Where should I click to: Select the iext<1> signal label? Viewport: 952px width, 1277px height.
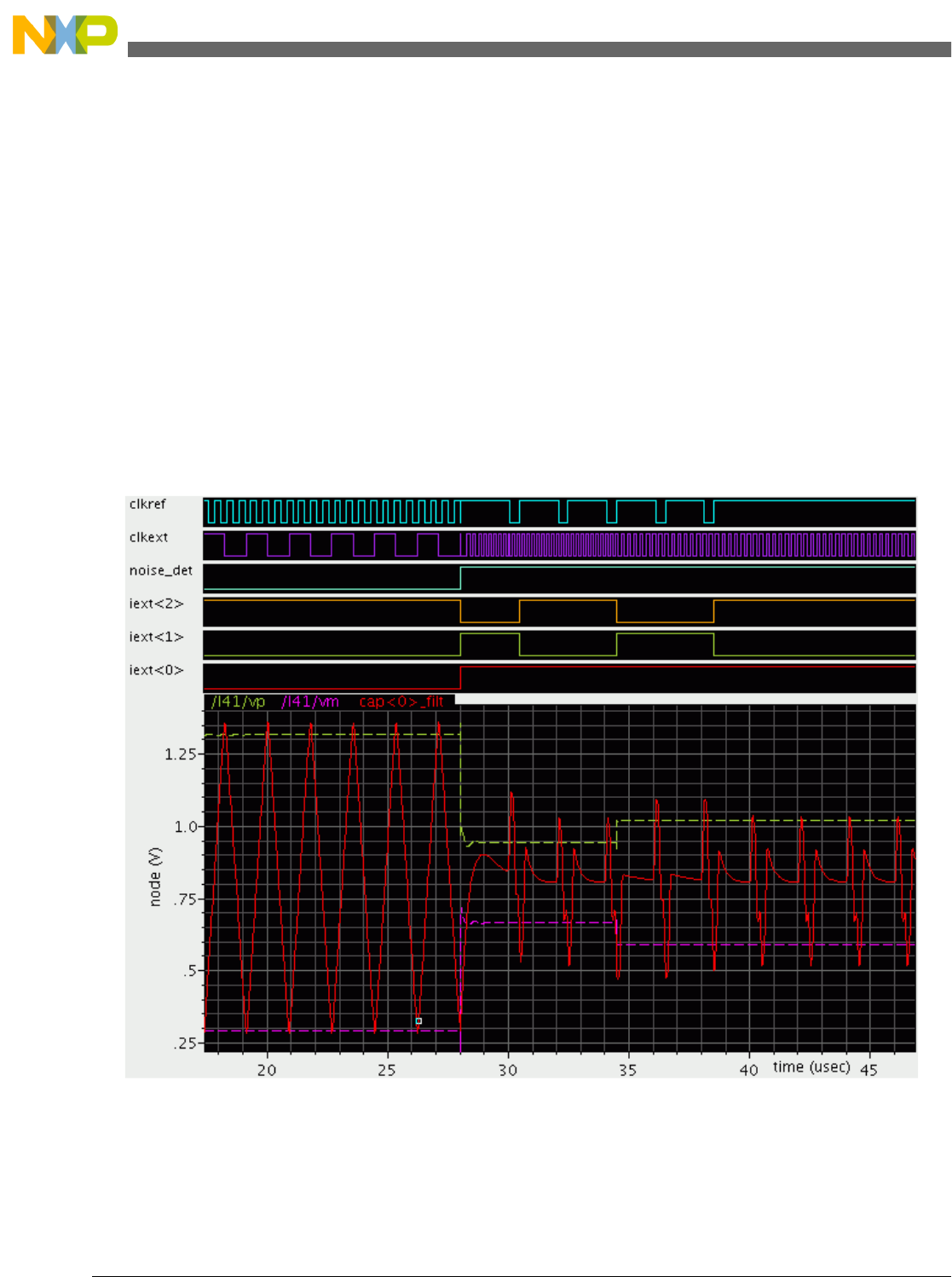tap(156, 637)
